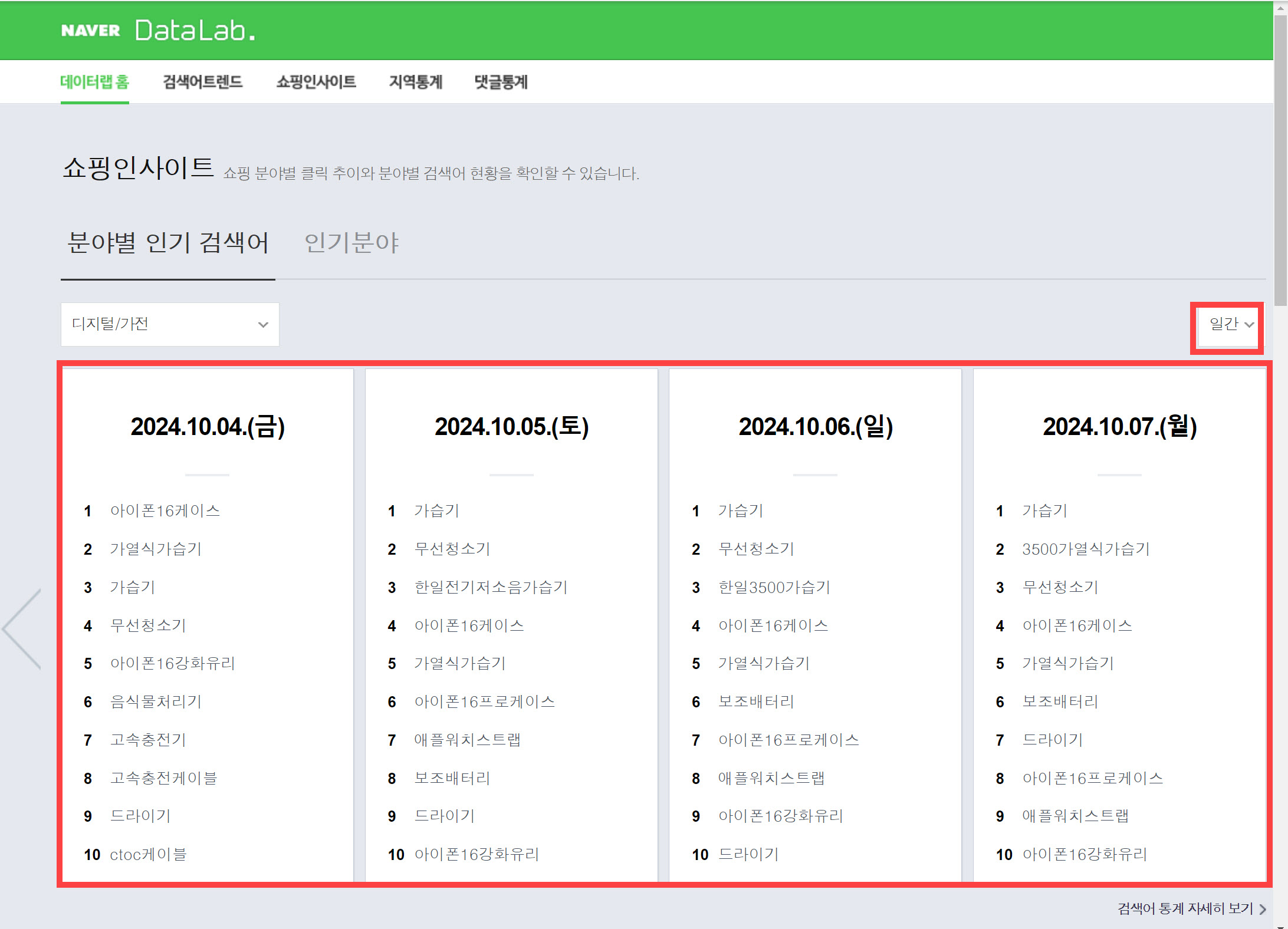Viewport: 1288px width, 929px height.
Task: Click 한일3500가습기 in the 10.06 list
Action: [774, 587]
